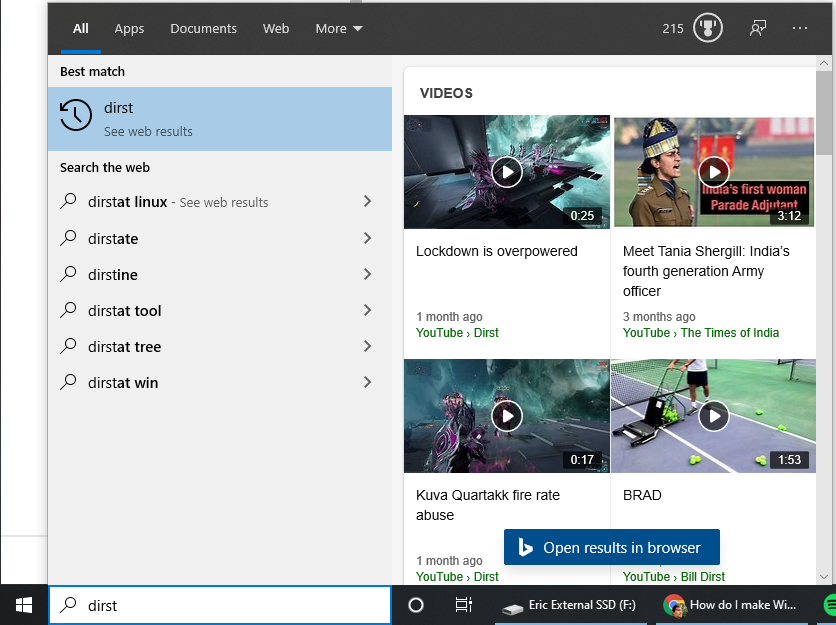Click the magnifier icon next to dirstat tool

click(x=68, y=309)
